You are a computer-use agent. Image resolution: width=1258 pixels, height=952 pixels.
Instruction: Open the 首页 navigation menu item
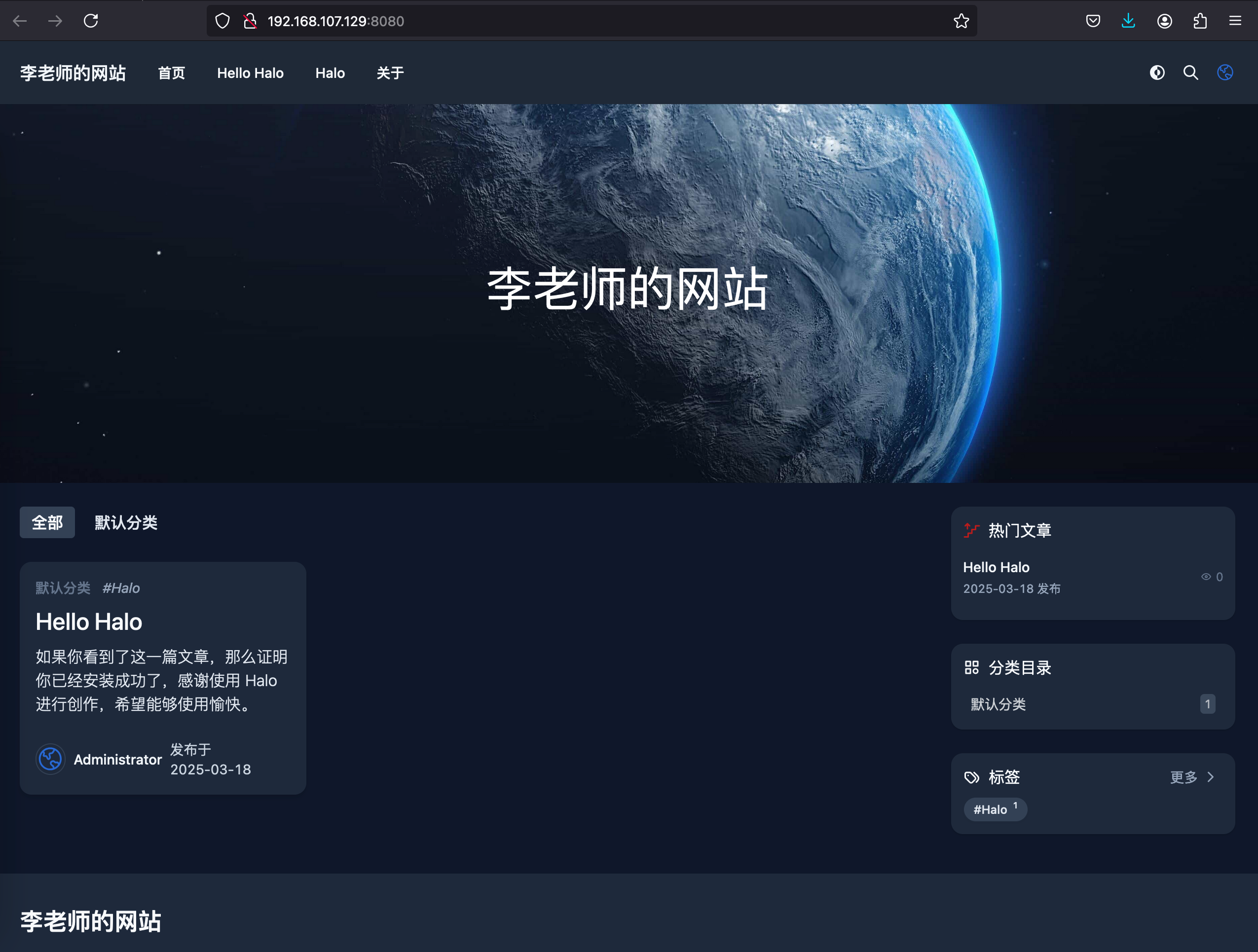[171, 73]
